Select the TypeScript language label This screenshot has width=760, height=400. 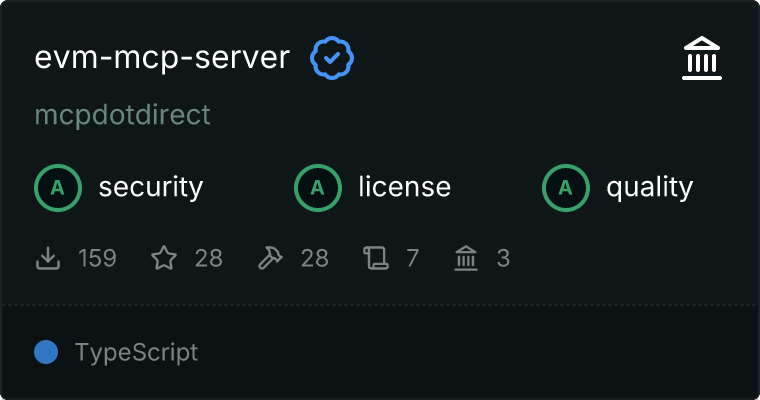(x=136, y=352)
